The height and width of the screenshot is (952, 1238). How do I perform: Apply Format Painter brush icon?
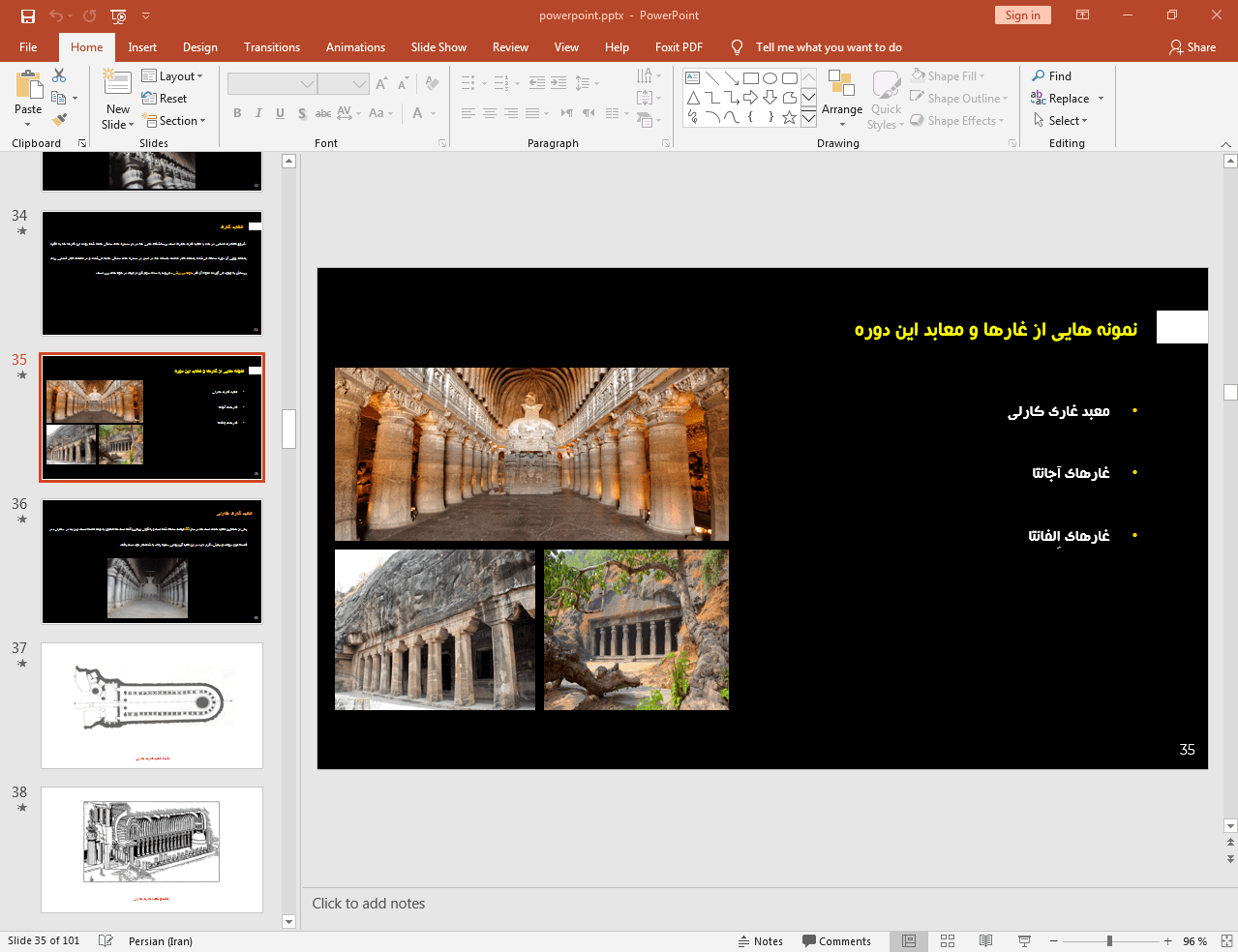click(59, 120)
